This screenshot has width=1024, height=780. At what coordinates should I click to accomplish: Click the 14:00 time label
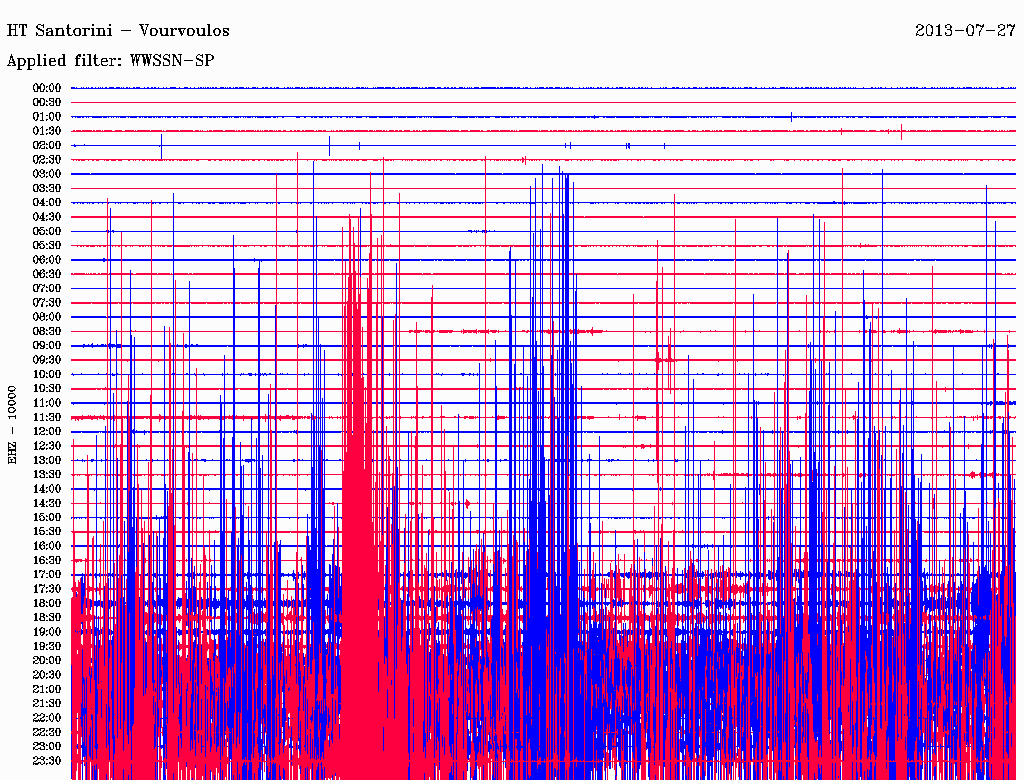[x=46, y=489]
